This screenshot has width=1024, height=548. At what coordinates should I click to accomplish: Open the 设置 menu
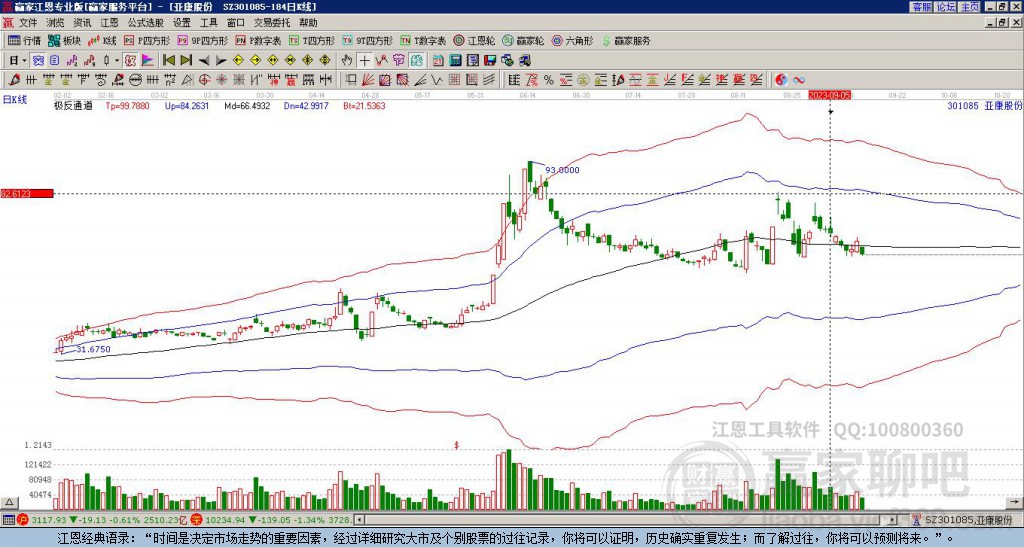[182, 23]
